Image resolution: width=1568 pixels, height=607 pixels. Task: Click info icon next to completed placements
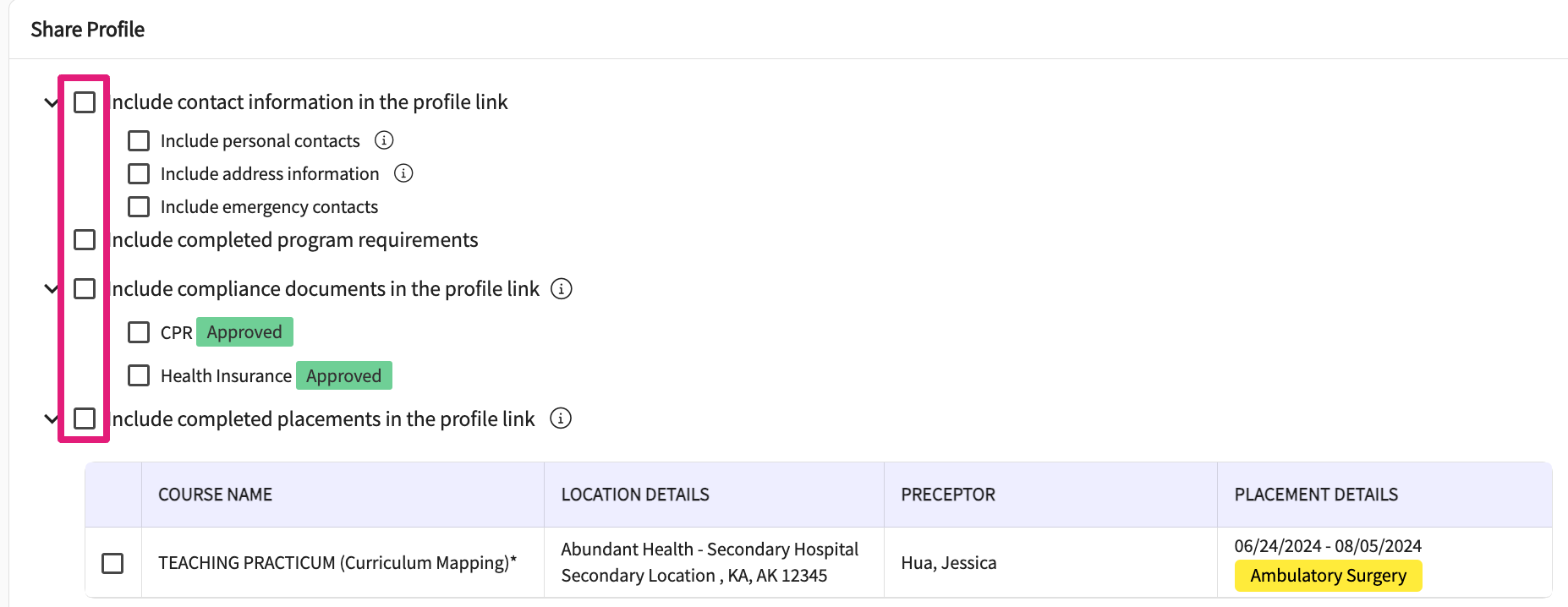point(561,418)
